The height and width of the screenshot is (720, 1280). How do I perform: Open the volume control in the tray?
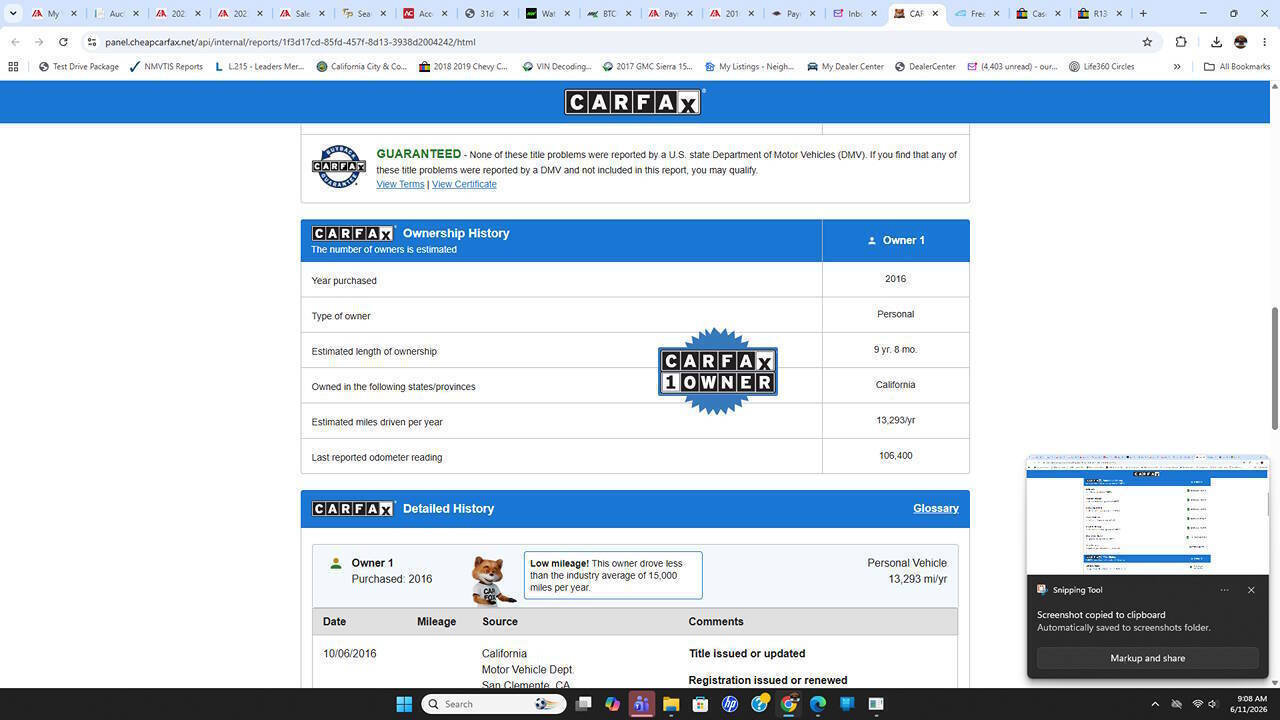click(x=1212, y=704)
